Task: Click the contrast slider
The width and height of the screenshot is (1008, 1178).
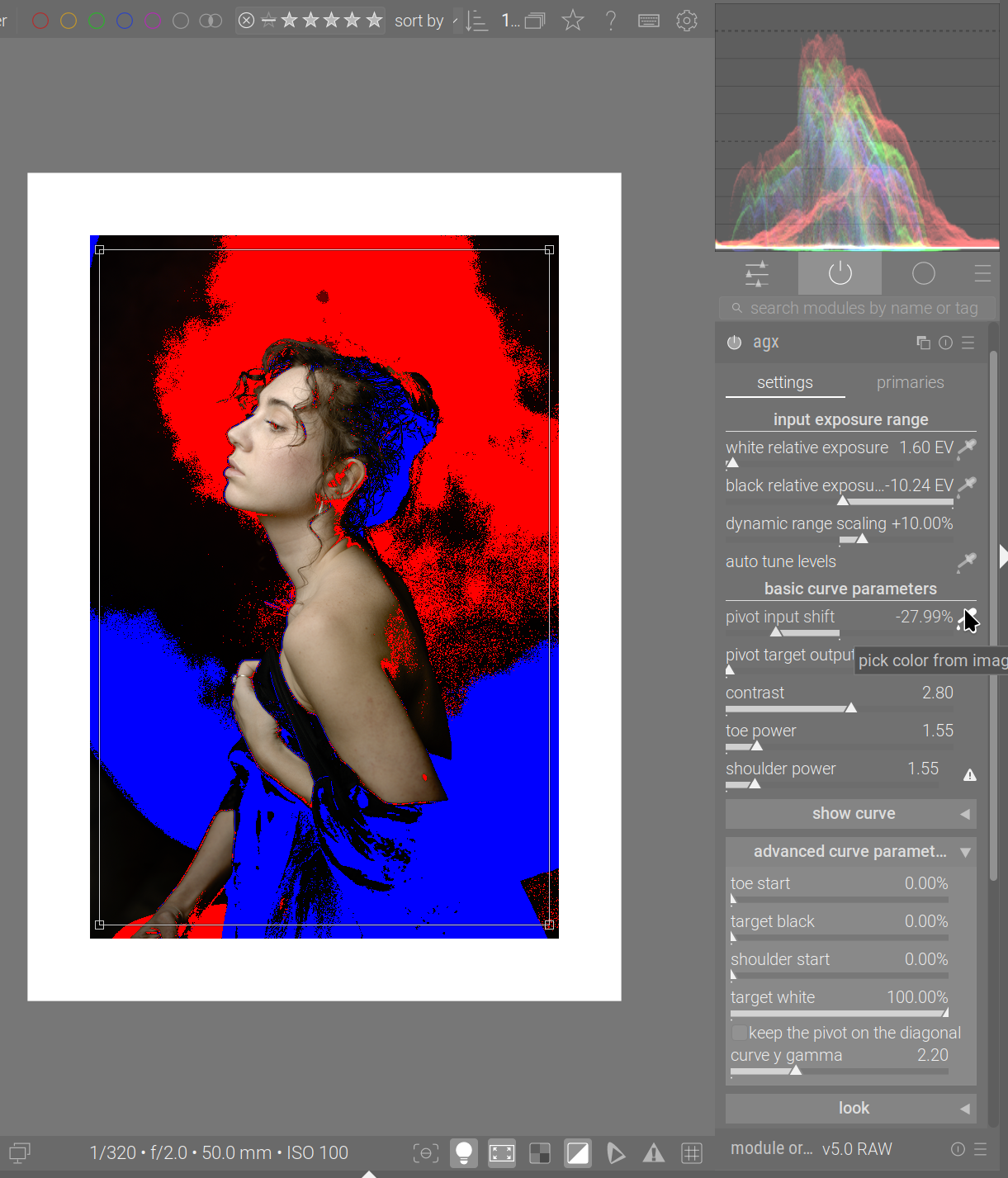Action: 839,707
